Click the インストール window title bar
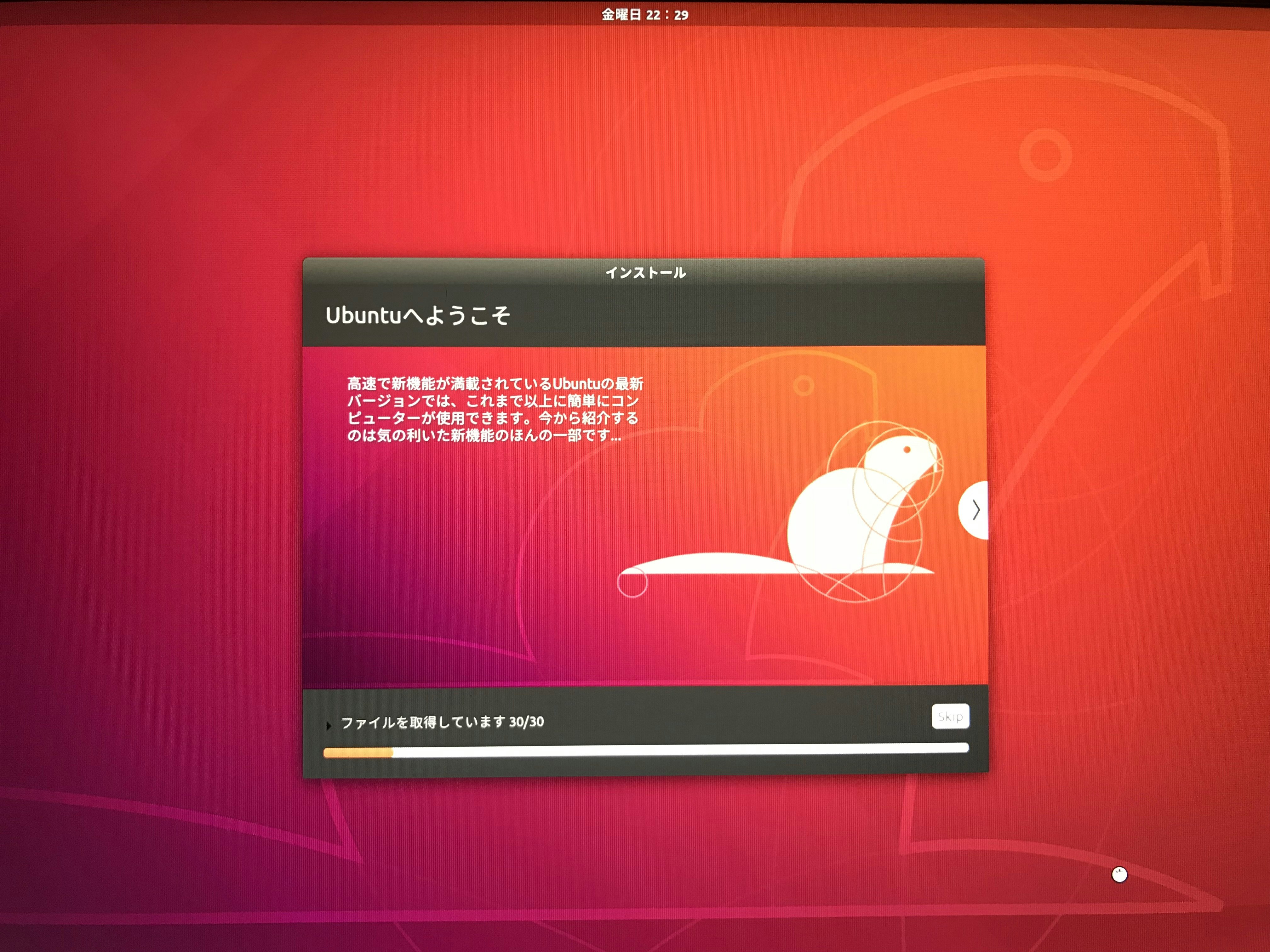Screen dimensions: 1270x952 (645, 273)
